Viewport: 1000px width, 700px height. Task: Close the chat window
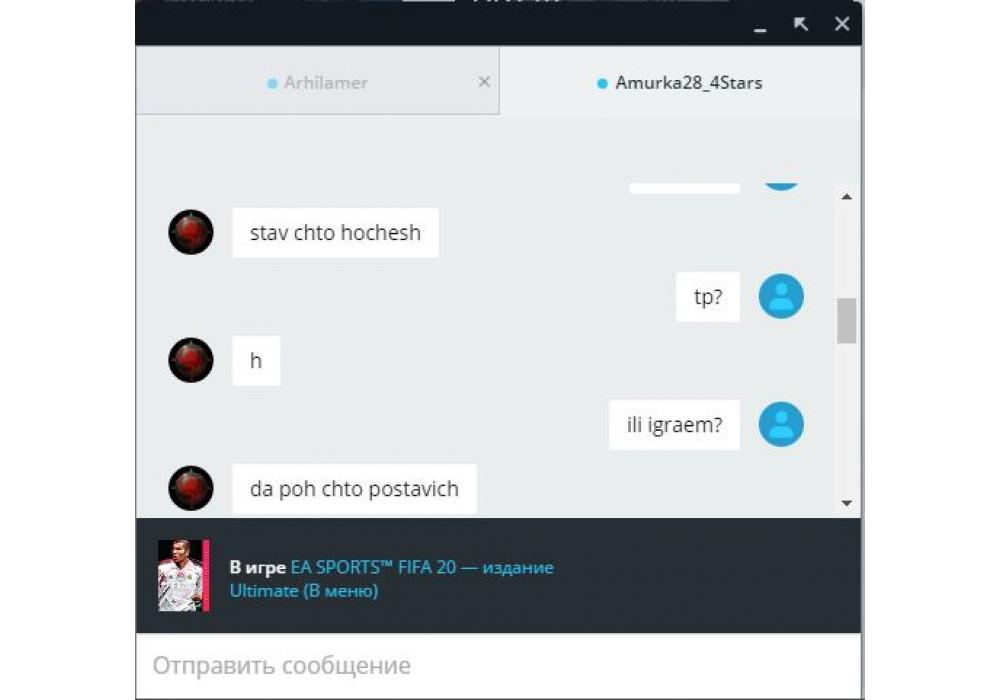842,24
